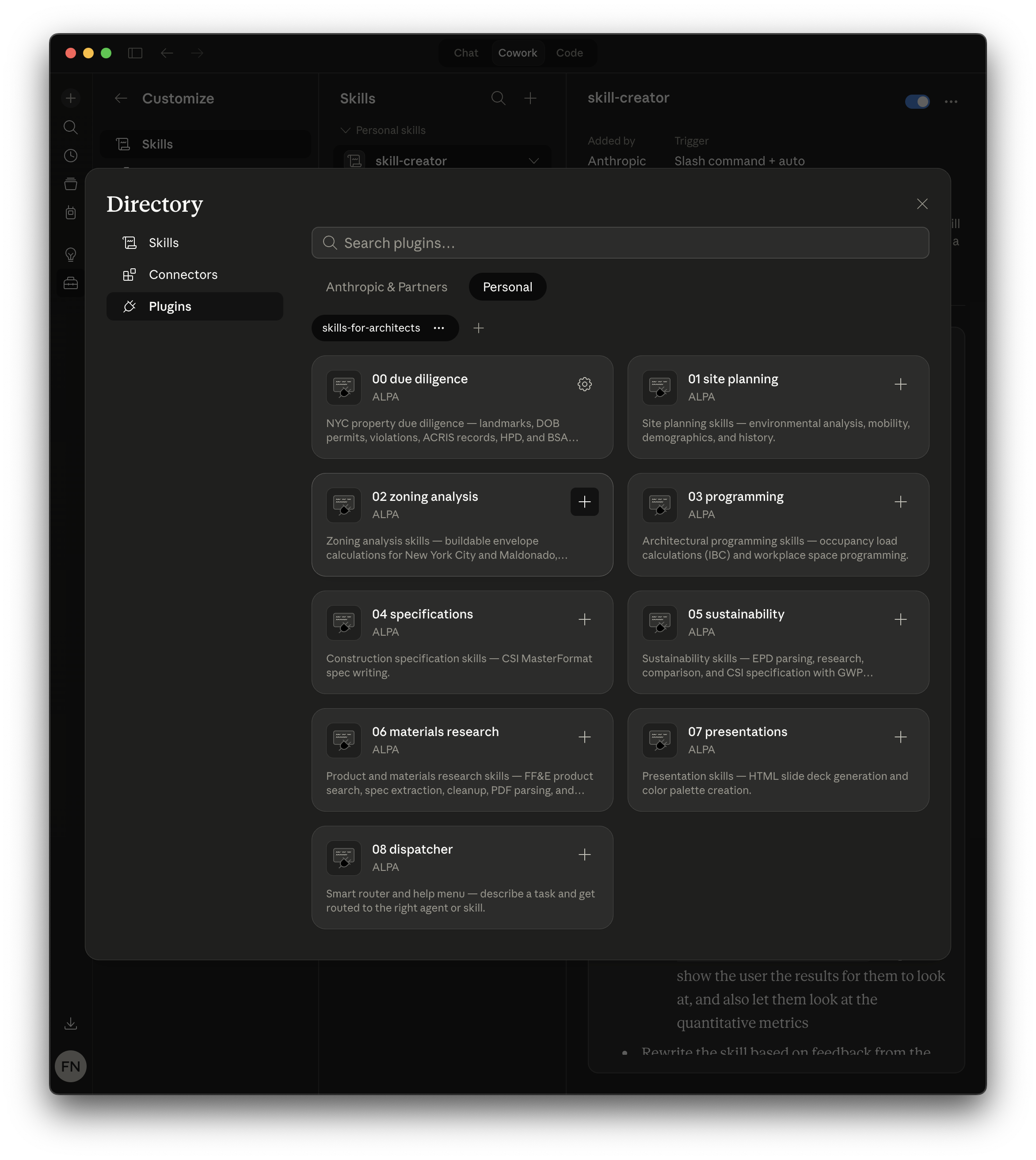The width and height of the screenshot is (1036, 1160).
Task: Open the skills-for-architects overflow menu
Action: [x=439, y=328]
